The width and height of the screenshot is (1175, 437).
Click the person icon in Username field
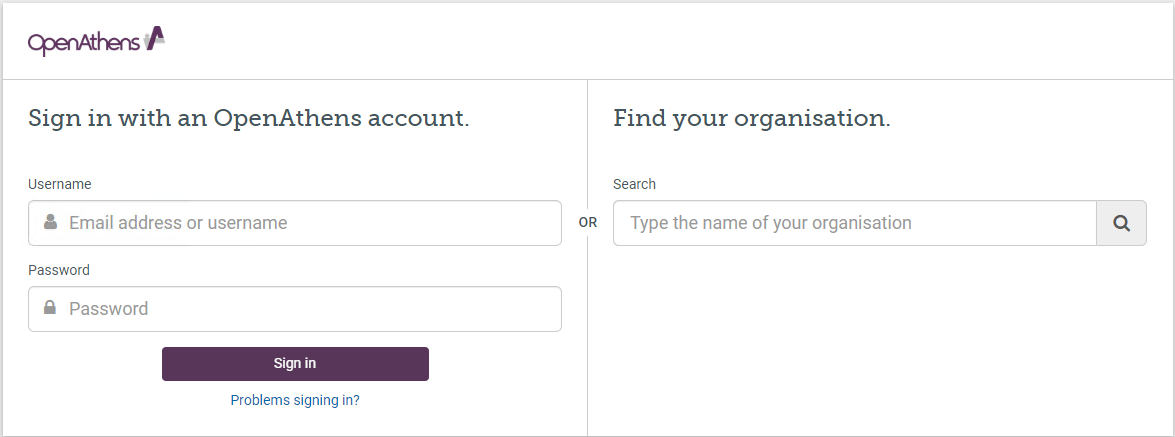50,222
